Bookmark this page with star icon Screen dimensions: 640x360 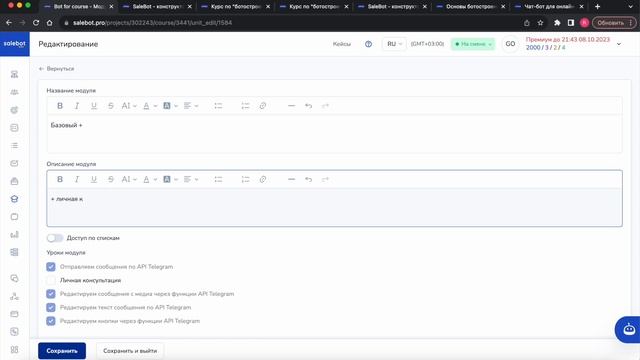point(540,23)
